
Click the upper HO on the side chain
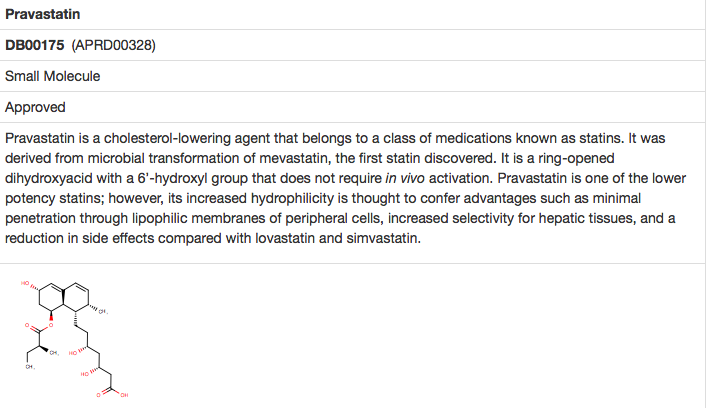(75, 353)
